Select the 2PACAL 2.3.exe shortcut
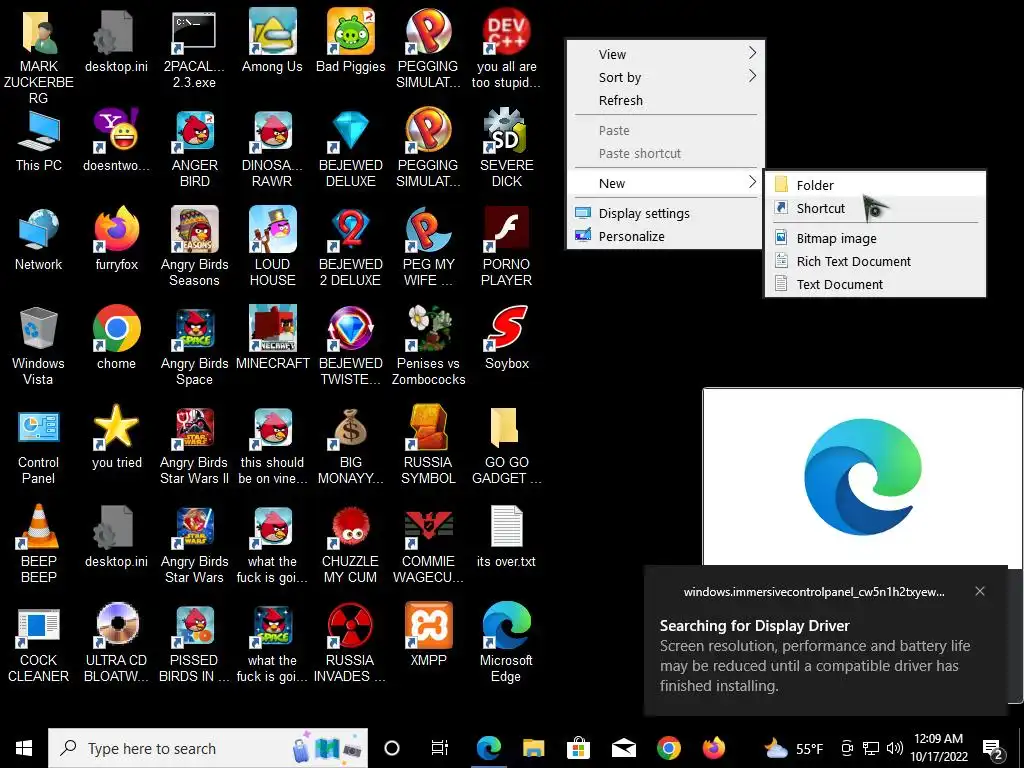The image size is (1024, 768). [x=195, y=50]
